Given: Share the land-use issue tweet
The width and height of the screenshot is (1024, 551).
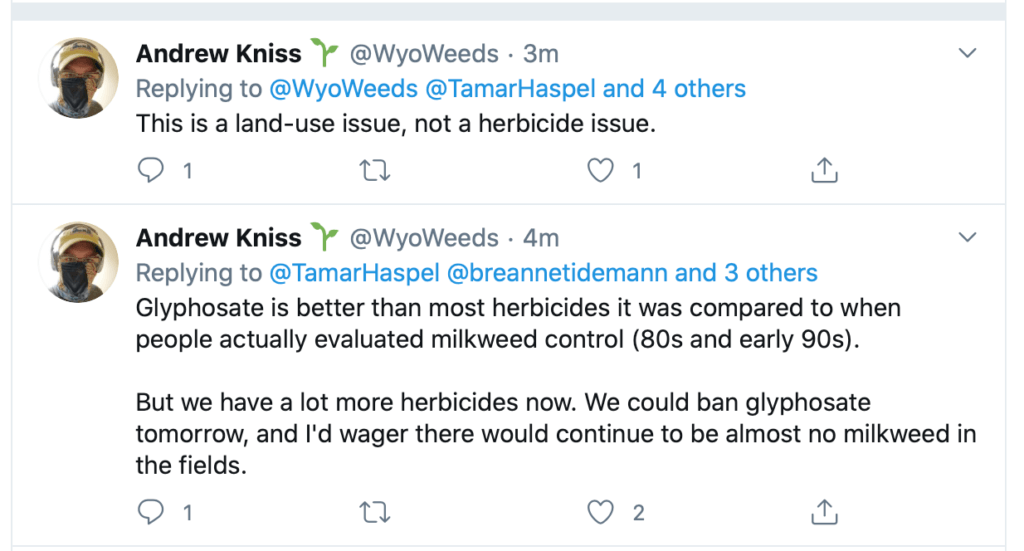Looking at the screenshot, I should [823, 172].
